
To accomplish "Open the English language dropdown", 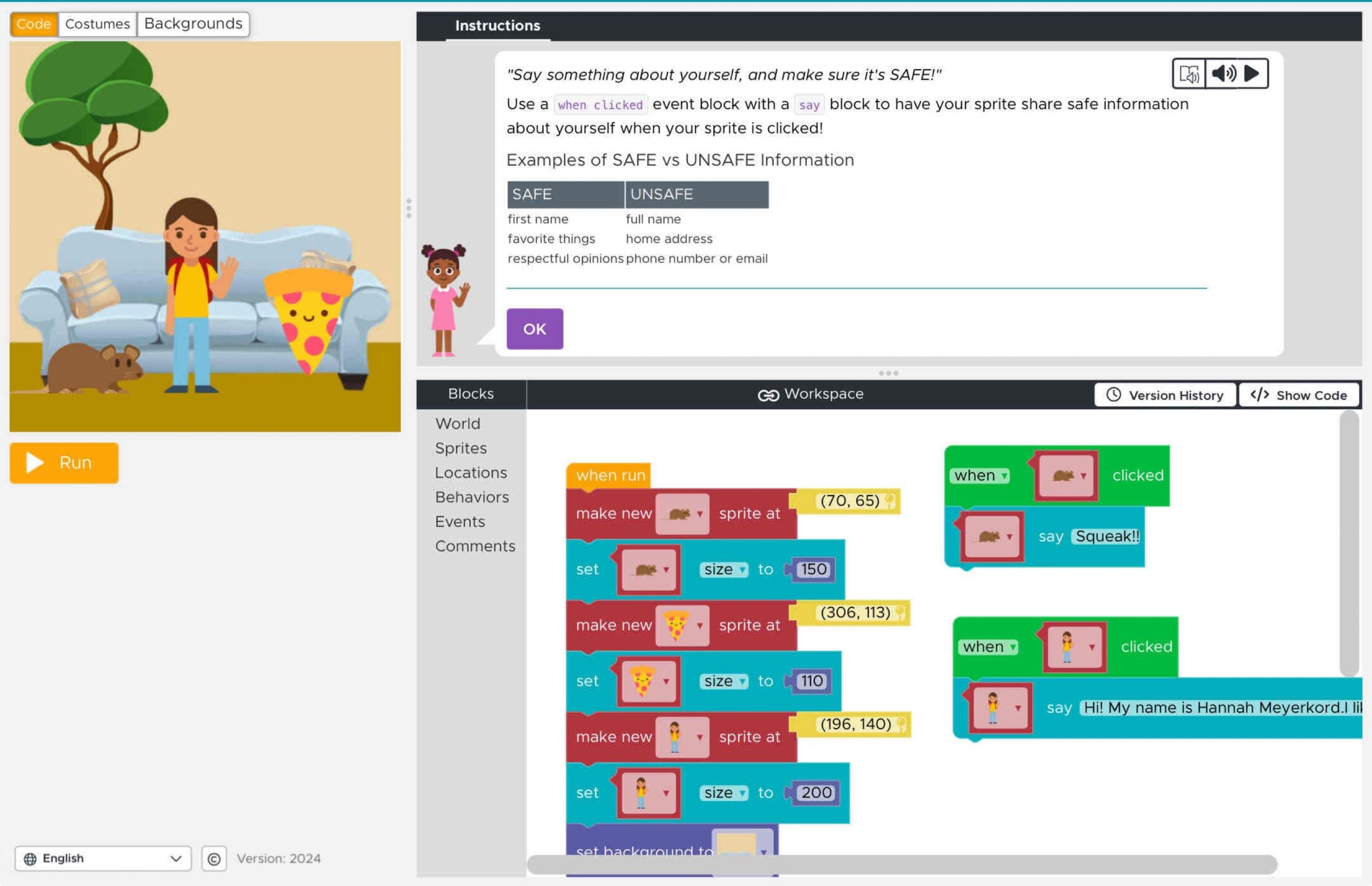I will 103,859.
